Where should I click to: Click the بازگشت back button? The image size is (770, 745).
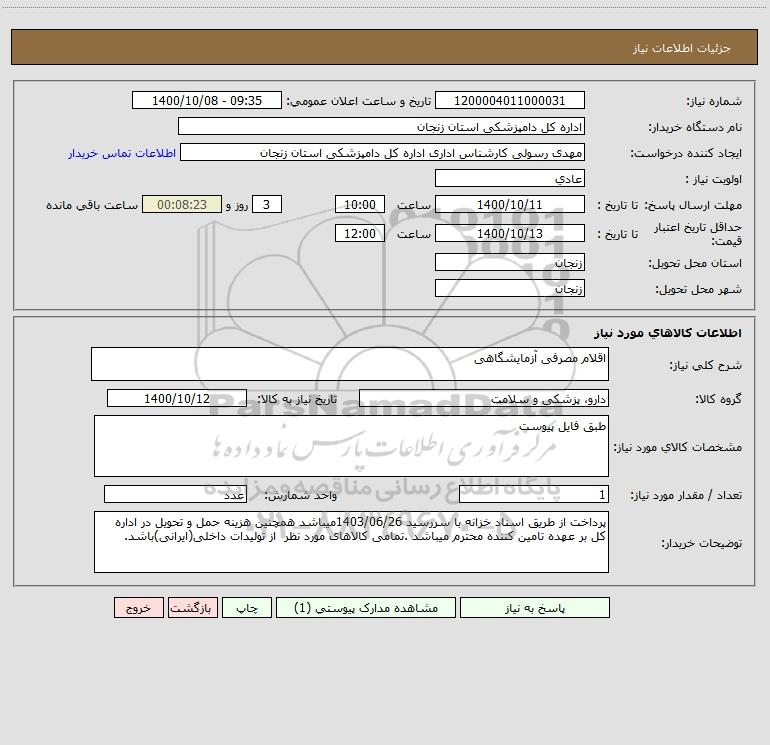[192, 608]
